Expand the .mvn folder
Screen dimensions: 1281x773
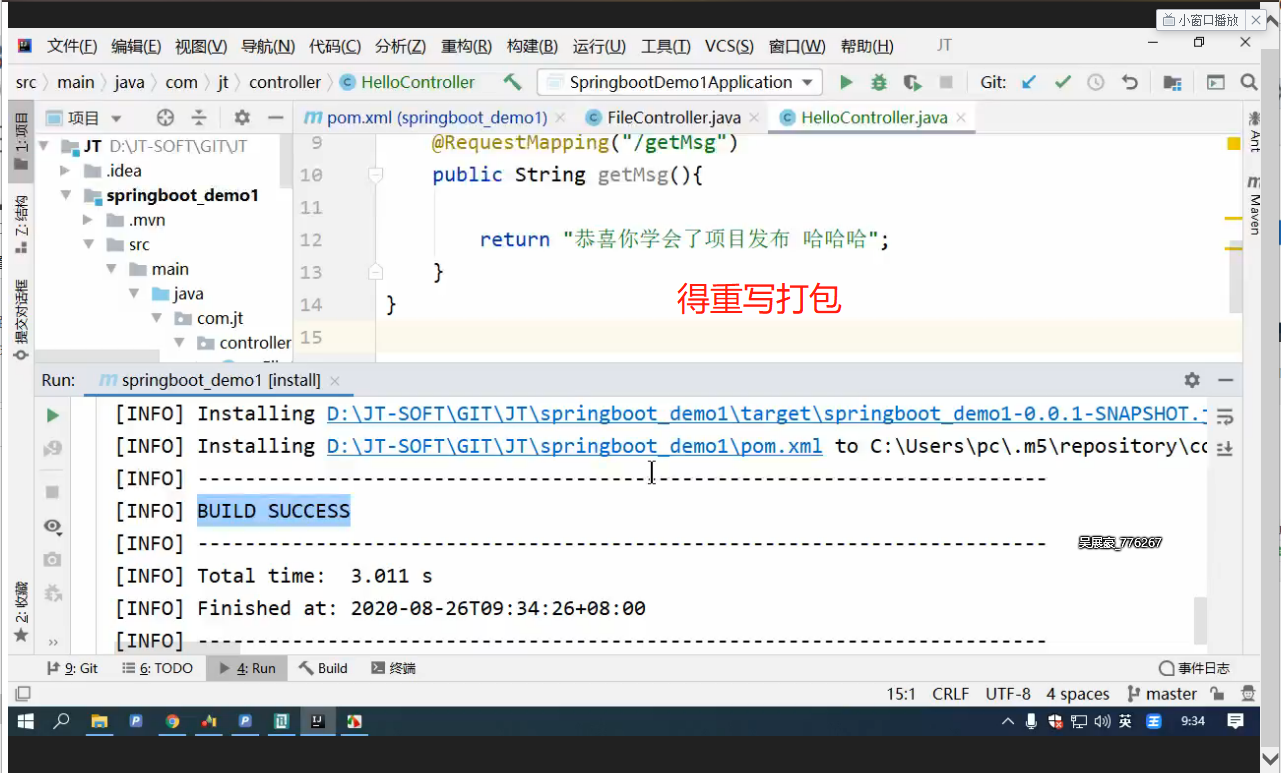click(x=88, y=220)
